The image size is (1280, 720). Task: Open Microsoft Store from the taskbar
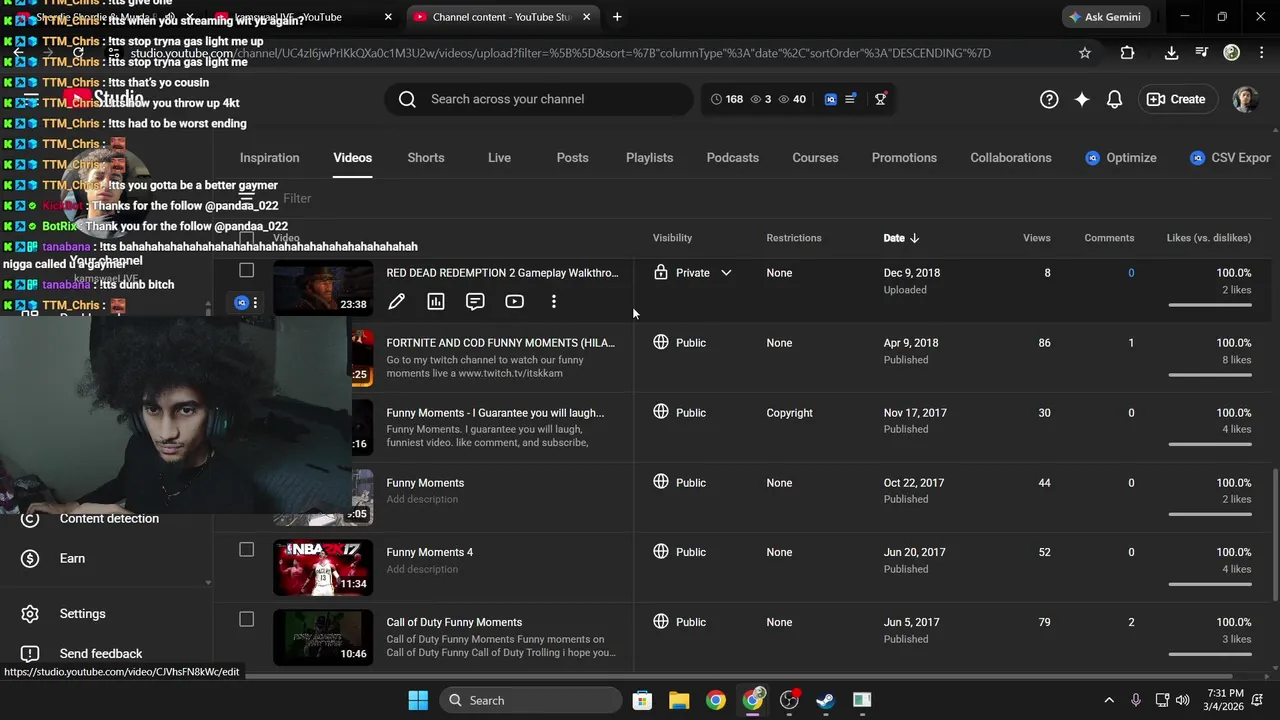(x=642, y=700)
